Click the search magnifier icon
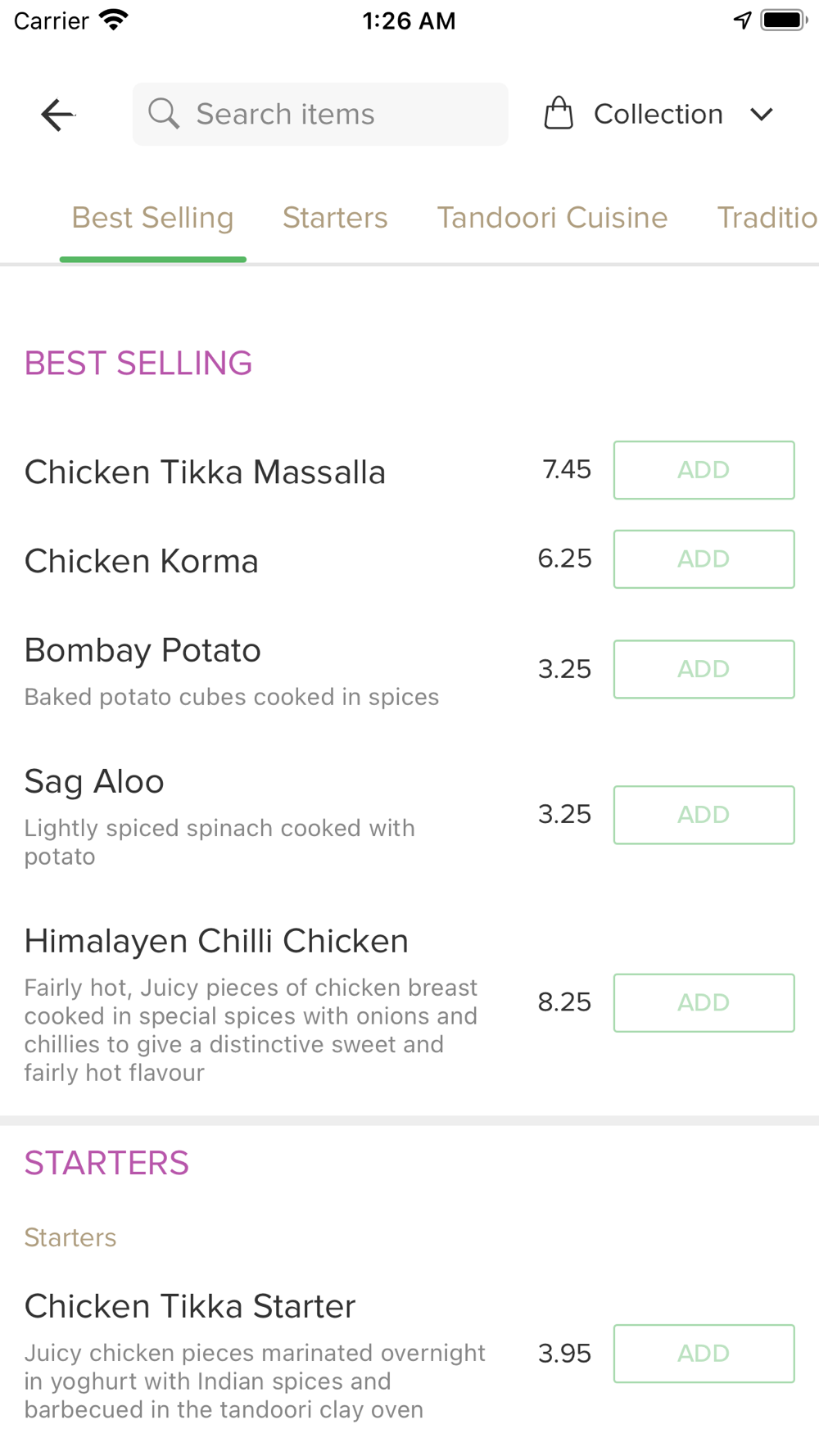 [x=164, y=114]
